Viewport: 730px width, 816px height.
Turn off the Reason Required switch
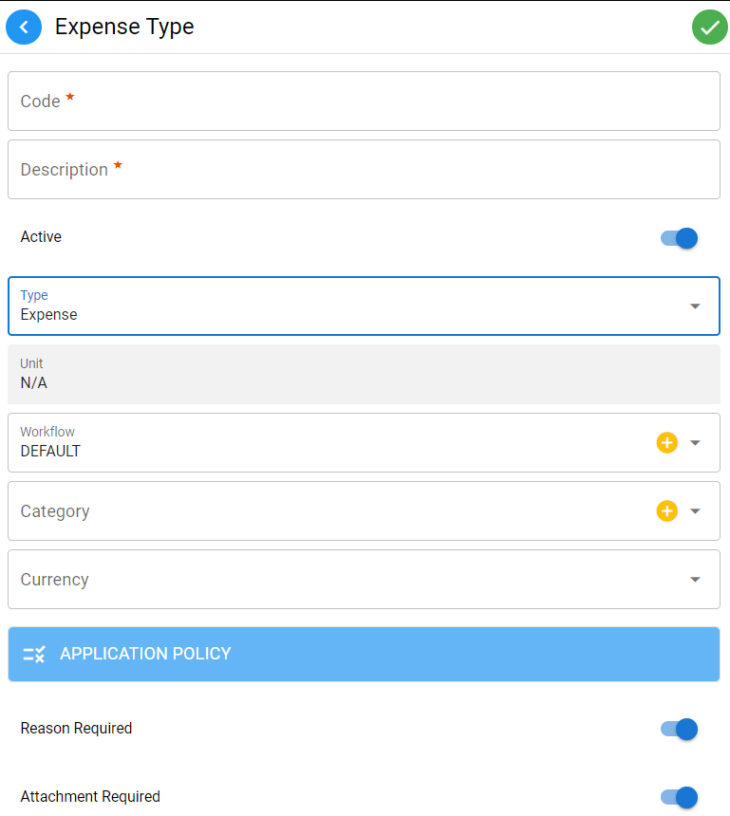coord(678,729)
